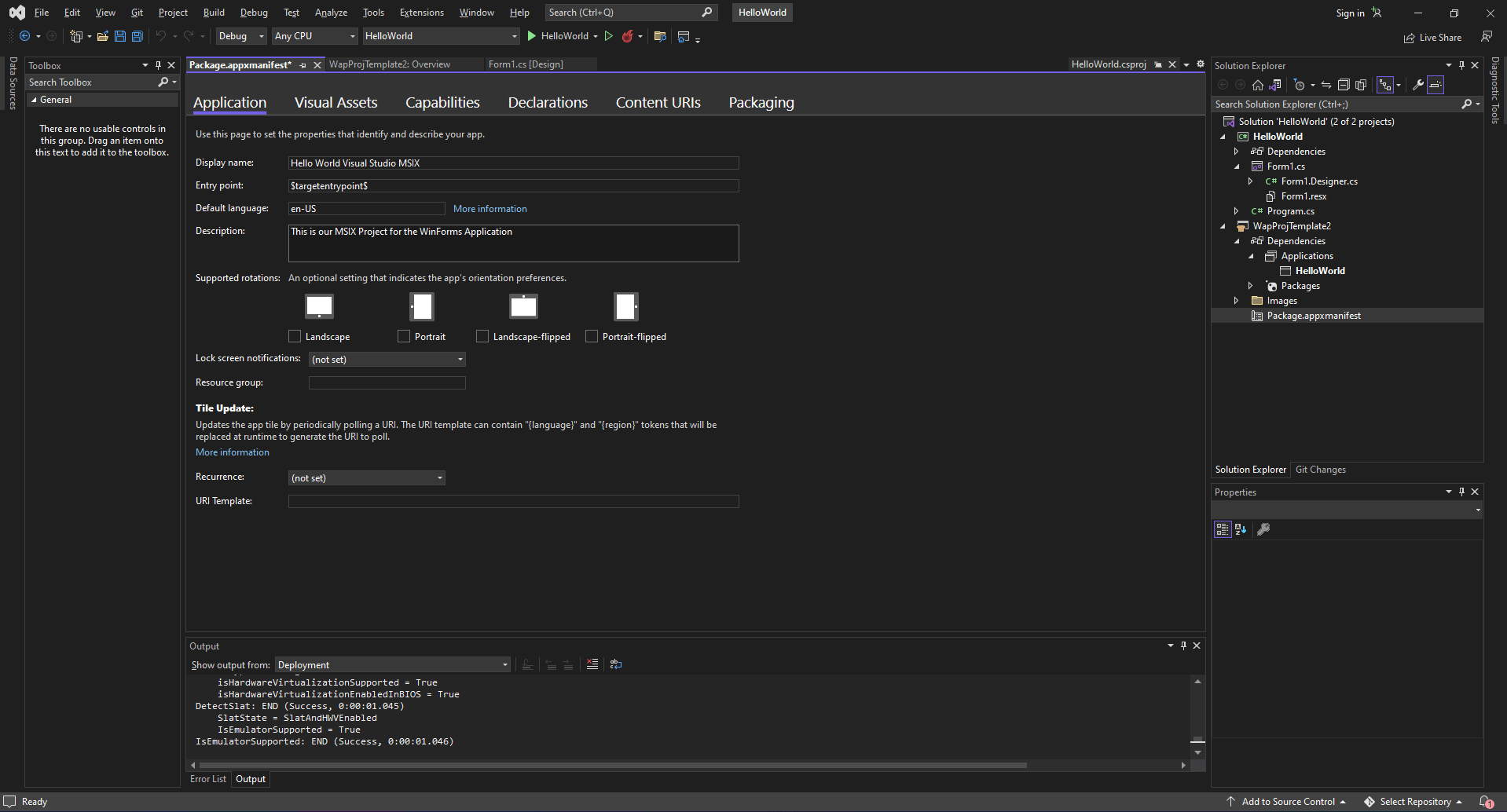The image size is (1507, 812).
Task: Expand the Images folder in Solution Explorer
Action: (x=1236, y=301)
